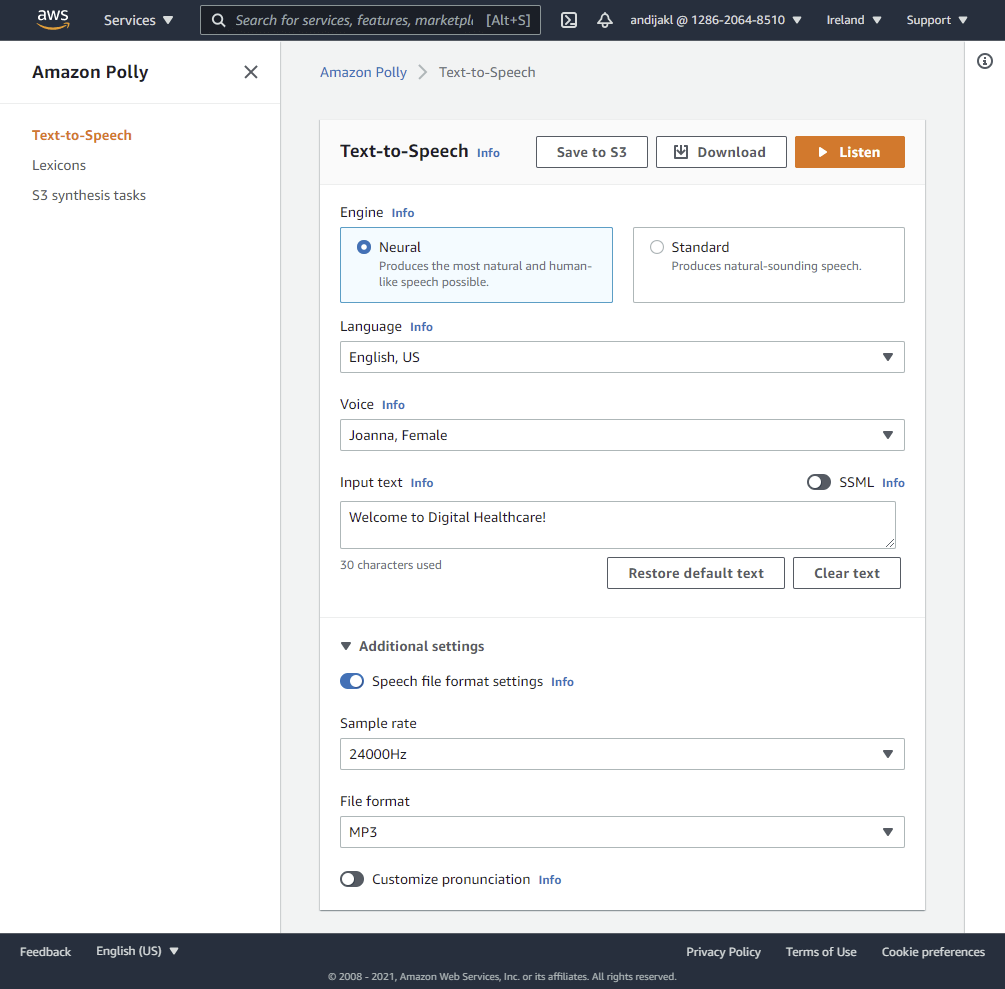Screen dimensions: 1005x989
Task: Open the Voice dropdown Joanna, Female
Action: coord(622,435)
